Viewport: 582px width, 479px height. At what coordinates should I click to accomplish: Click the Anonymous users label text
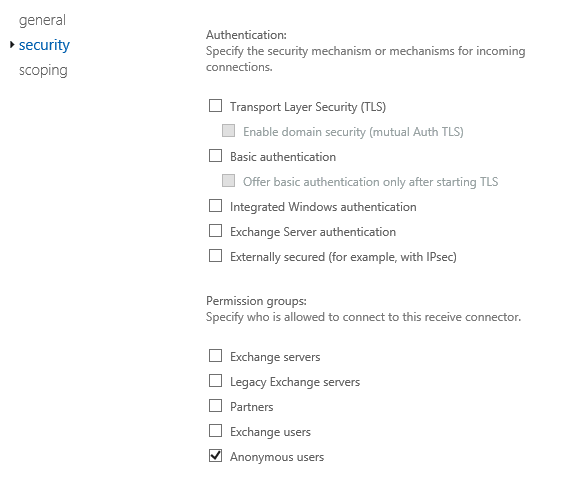pos(277,457)
